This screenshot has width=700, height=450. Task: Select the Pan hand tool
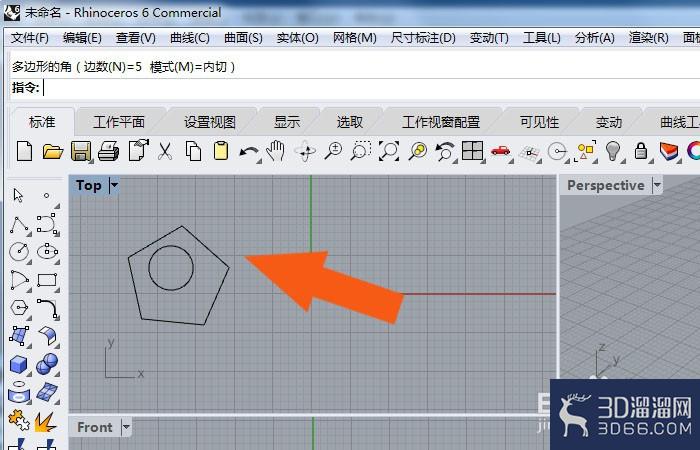[275, 151]
